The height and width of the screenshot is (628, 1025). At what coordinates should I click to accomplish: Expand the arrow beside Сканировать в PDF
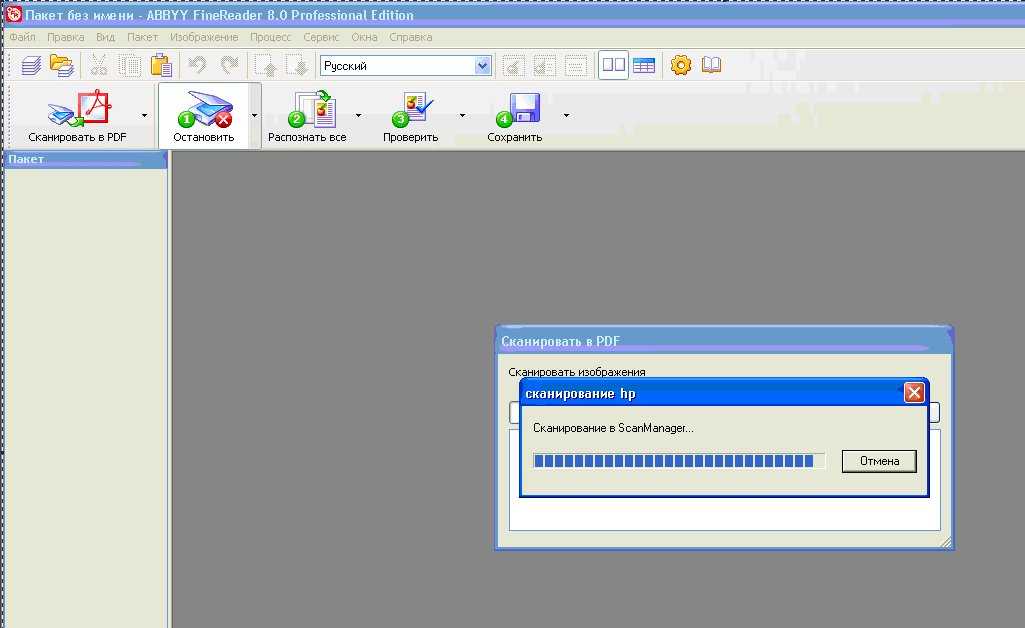[145, 115]
